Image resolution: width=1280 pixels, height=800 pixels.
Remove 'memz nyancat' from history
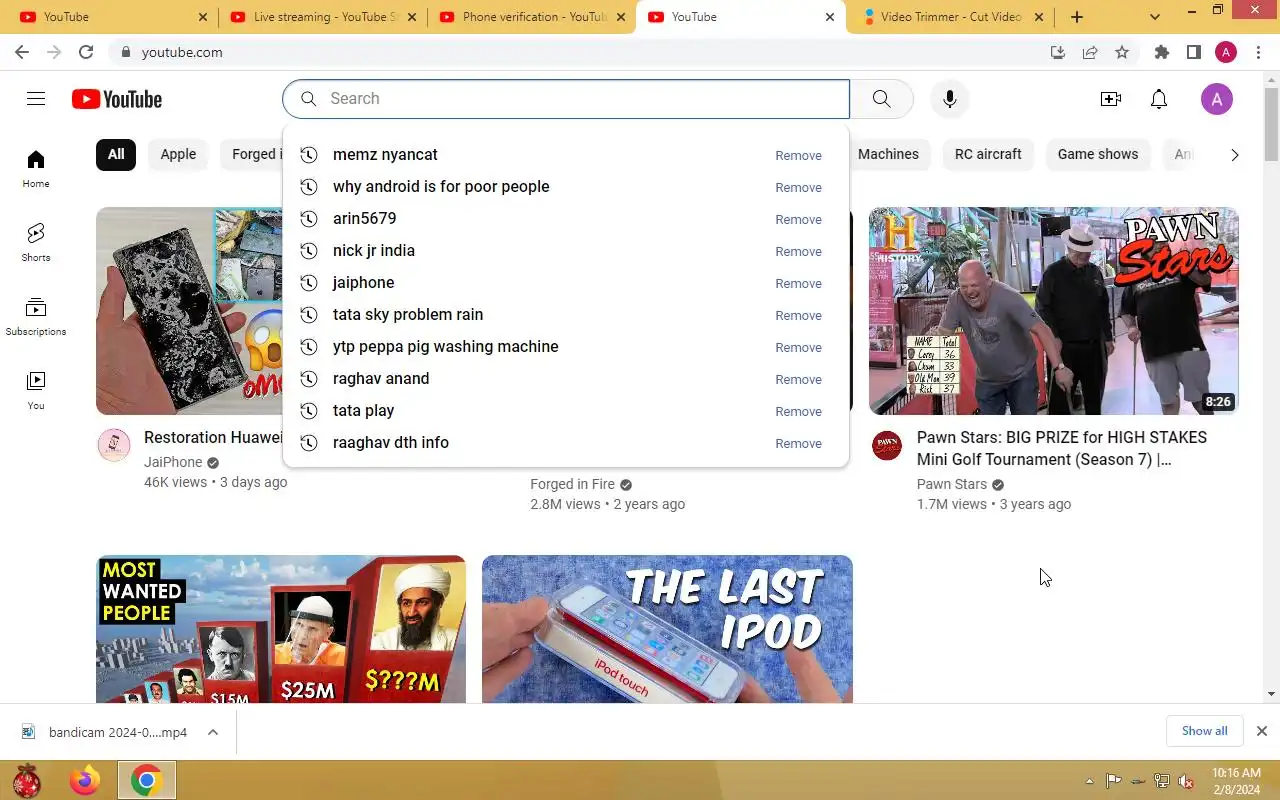pos(798,155)
